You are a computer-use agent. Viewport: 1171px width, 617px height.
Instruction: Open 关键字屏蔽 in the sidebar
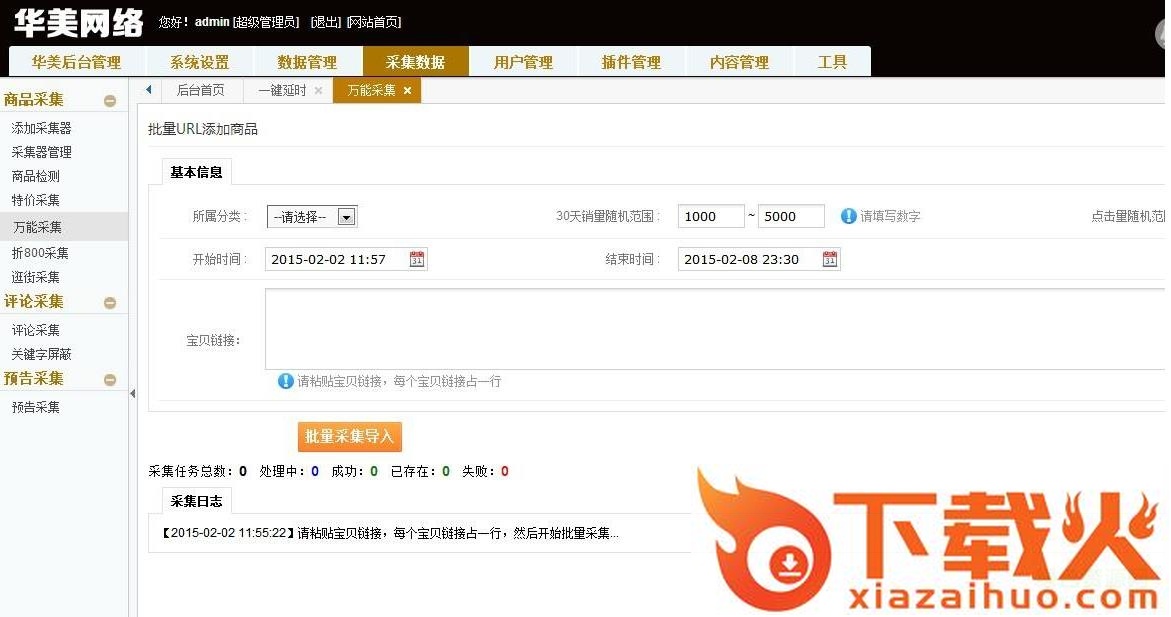pyautogui.click(x=41, y=354)
